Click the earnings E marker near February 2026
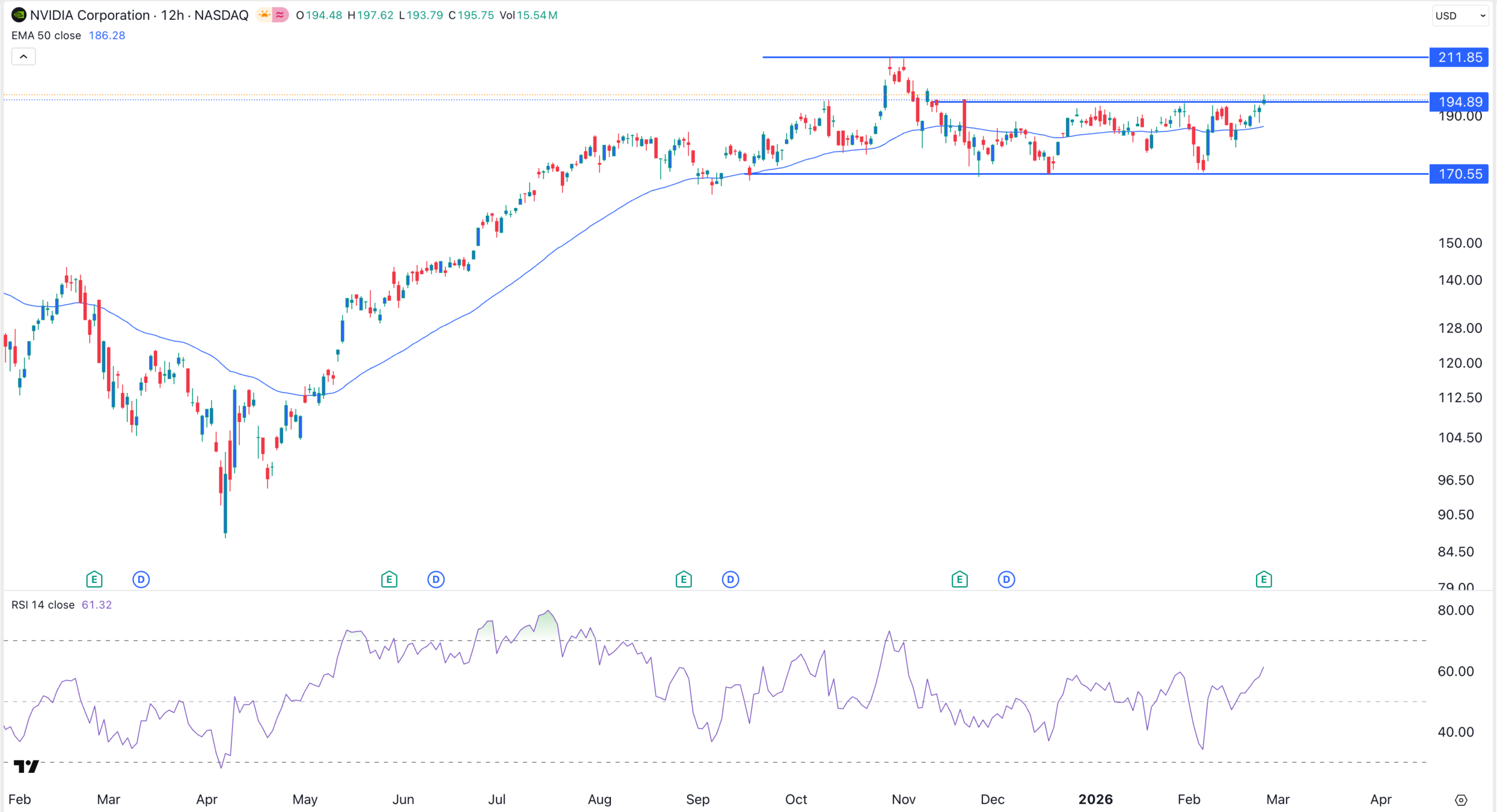The width and height of the screenshot is (1497, 812). tap(1264, 579)
